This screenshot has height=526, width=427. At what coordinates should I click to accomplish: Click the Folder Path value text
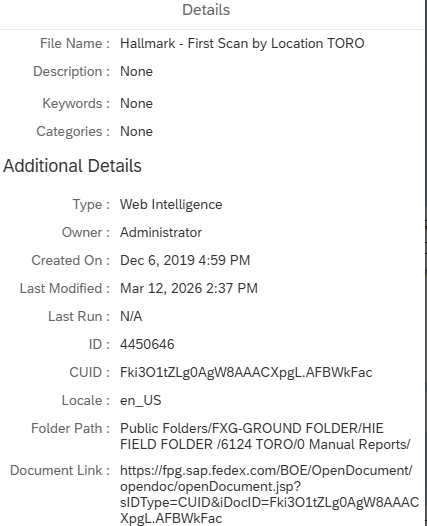[265, 436]
